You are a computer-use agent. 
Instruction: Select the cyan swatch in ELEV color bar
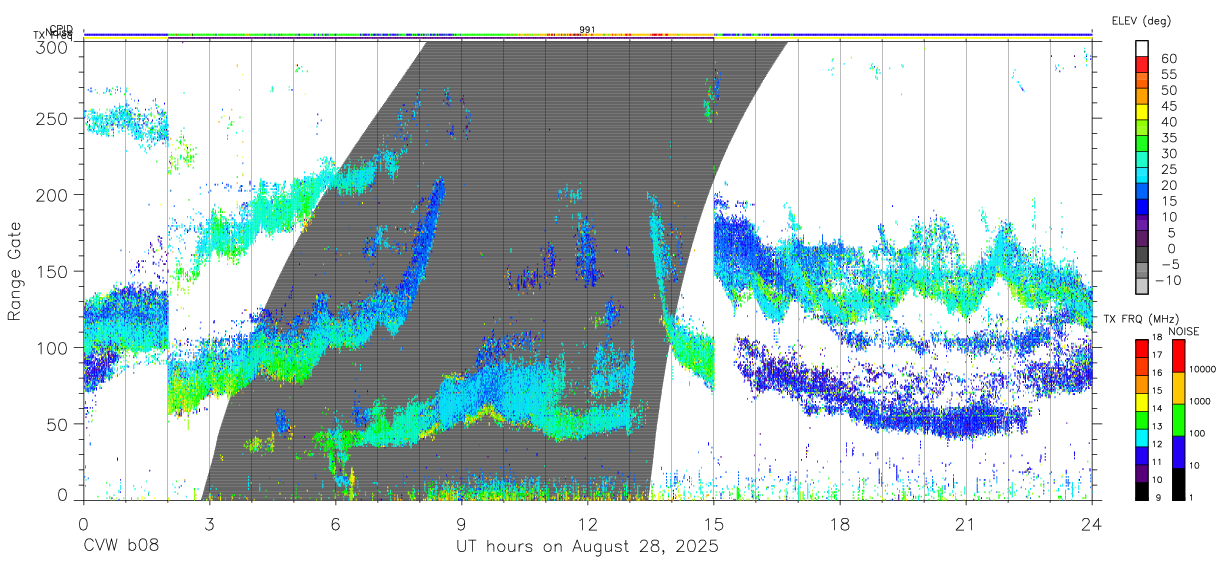(1144, 176)
